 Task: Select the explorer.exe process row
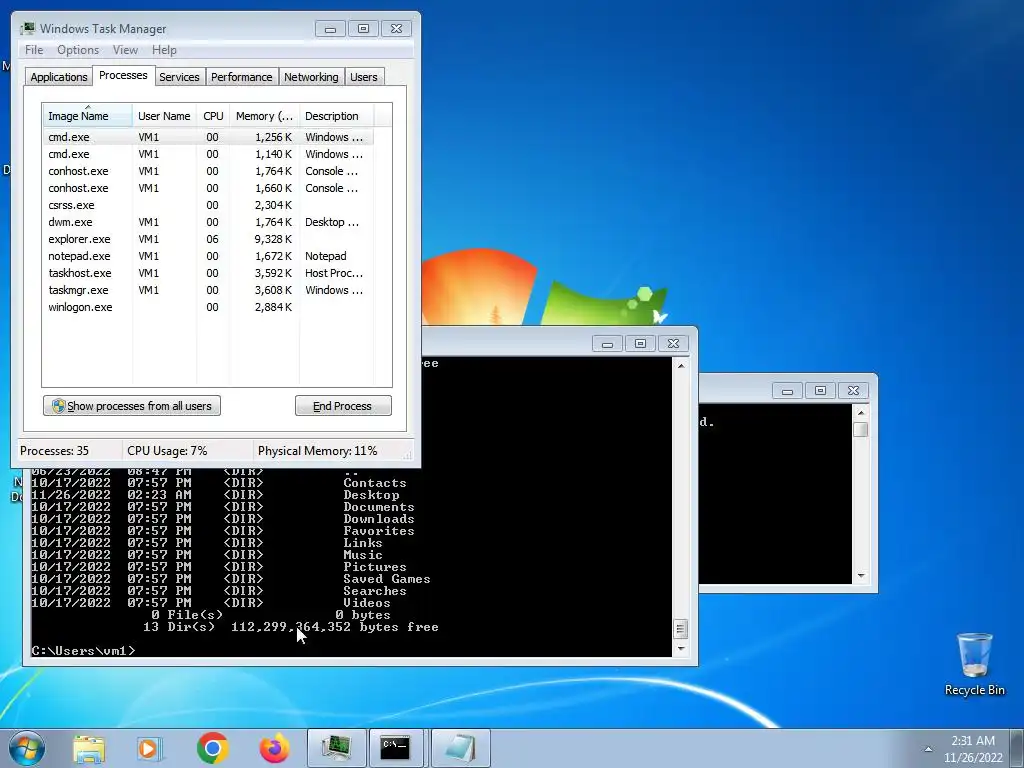click(x=208, y=239)
